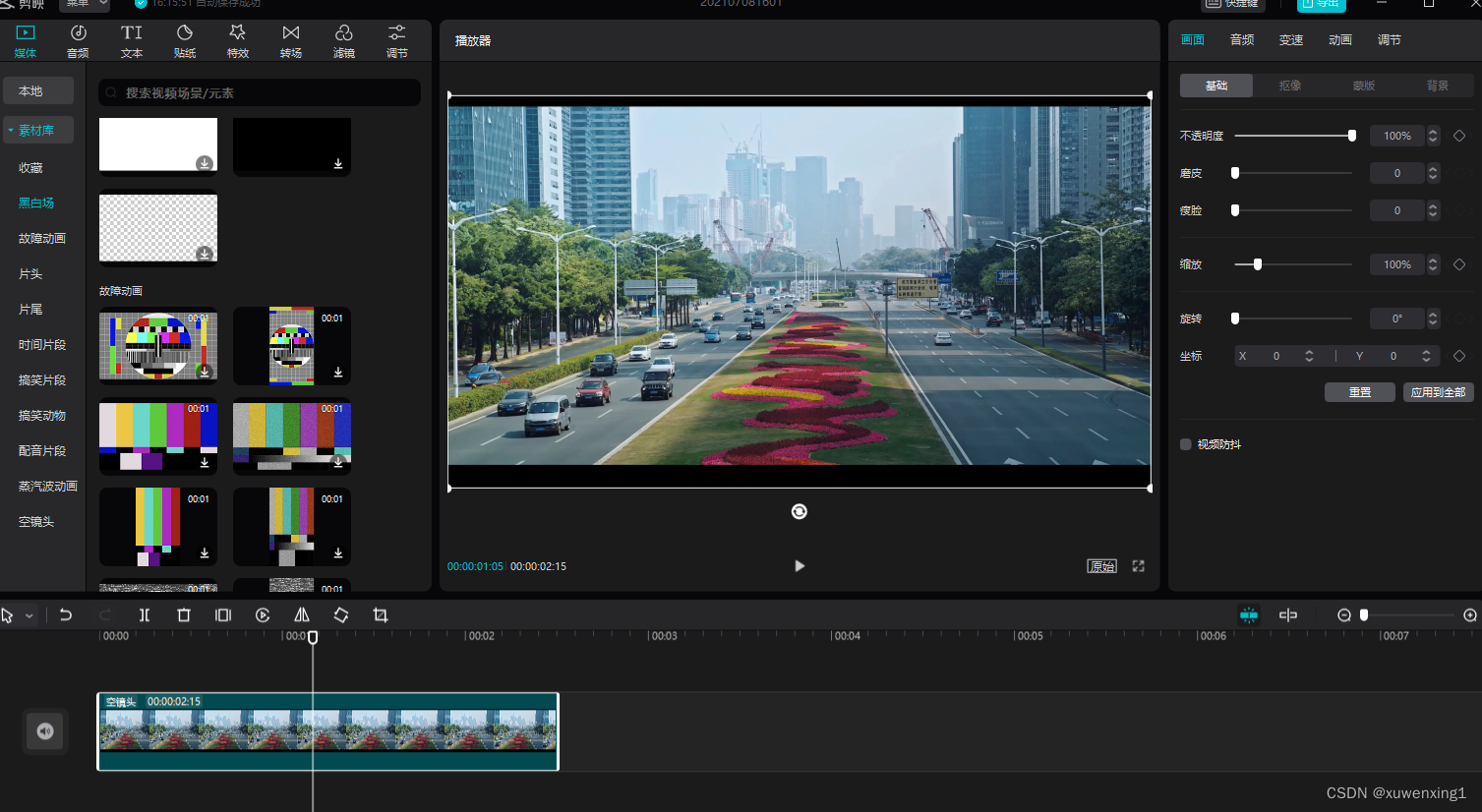Screen dimensions: 1482x812
Task: Mute the timeline track audio
Action: [x=45, y=730]
